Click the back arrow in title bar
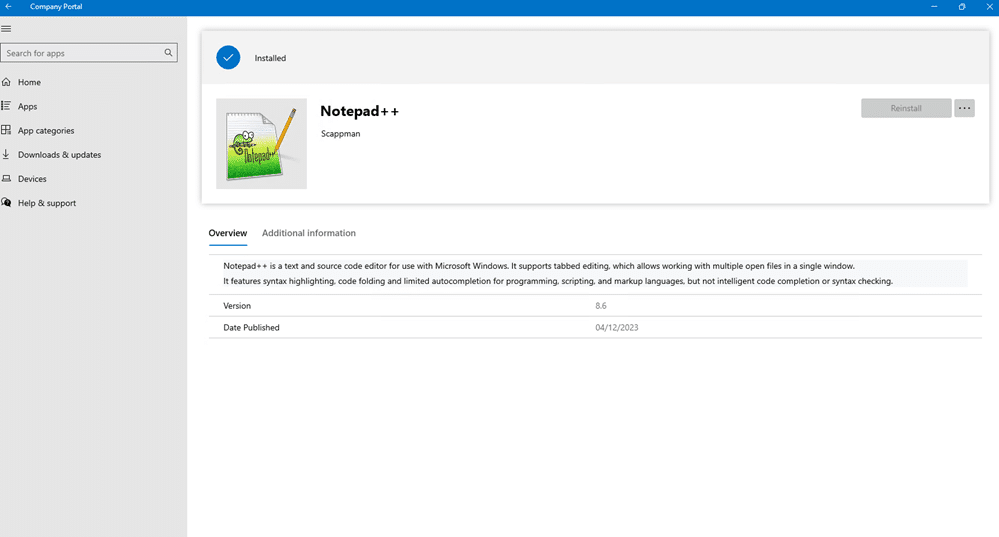The image size is (999, 537). coord(8,6)
